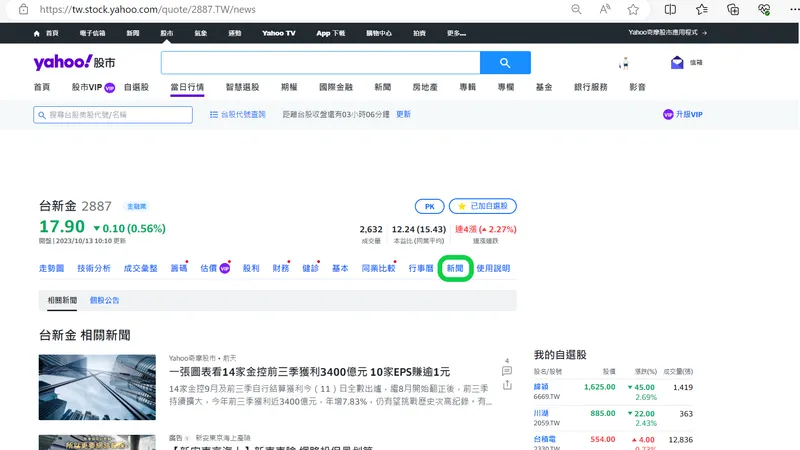Open the 股利 stock tab
Image resolution: width=800 pixels, height=450 pixels.
(251, 268)
